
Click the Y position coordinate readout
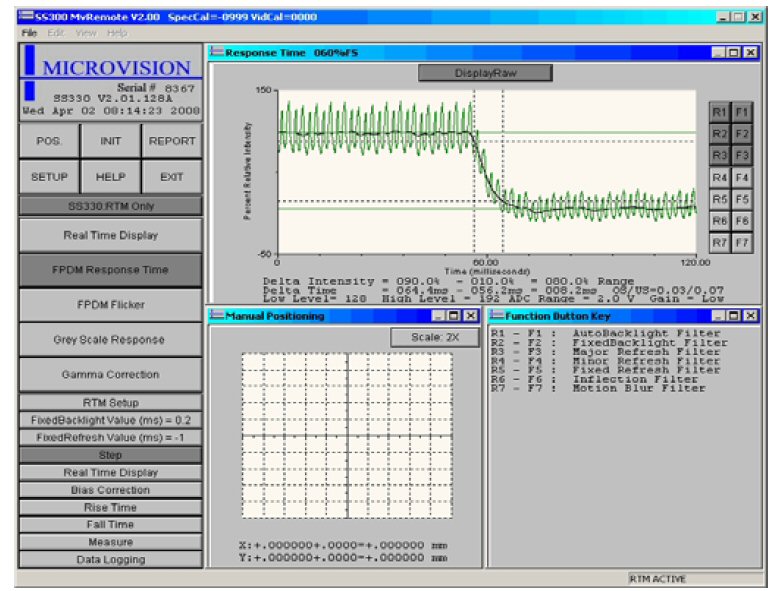[x=343, y=557]
